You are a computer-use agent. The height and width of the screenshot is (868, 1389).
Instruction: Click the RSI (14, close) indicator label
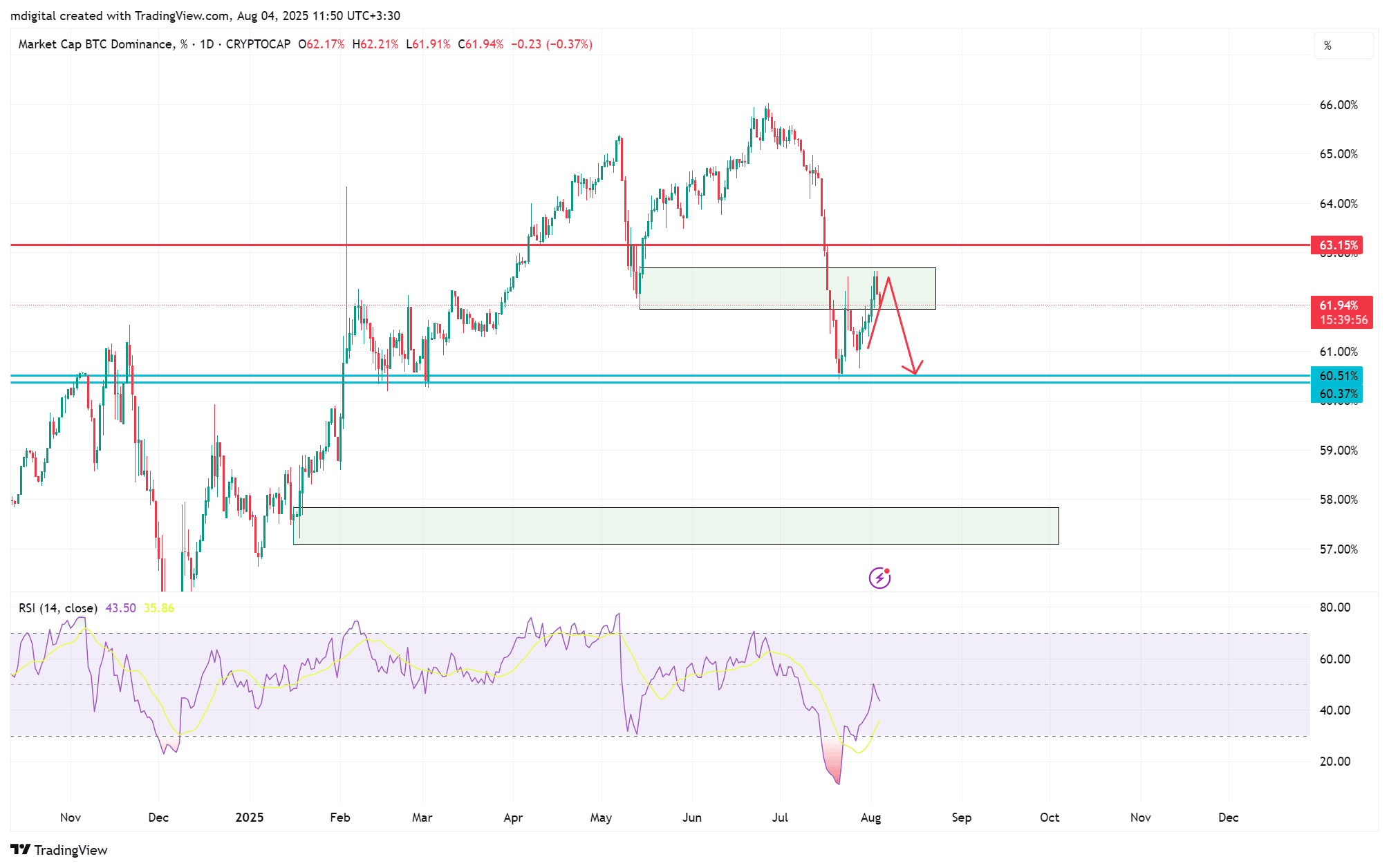pyautogui.click(x=58, y=608)
